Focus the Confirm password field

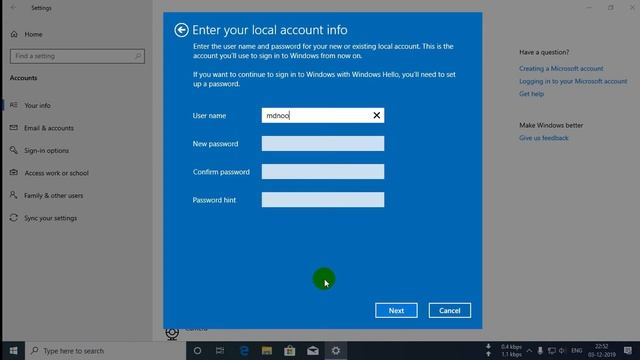click(322, 172)
